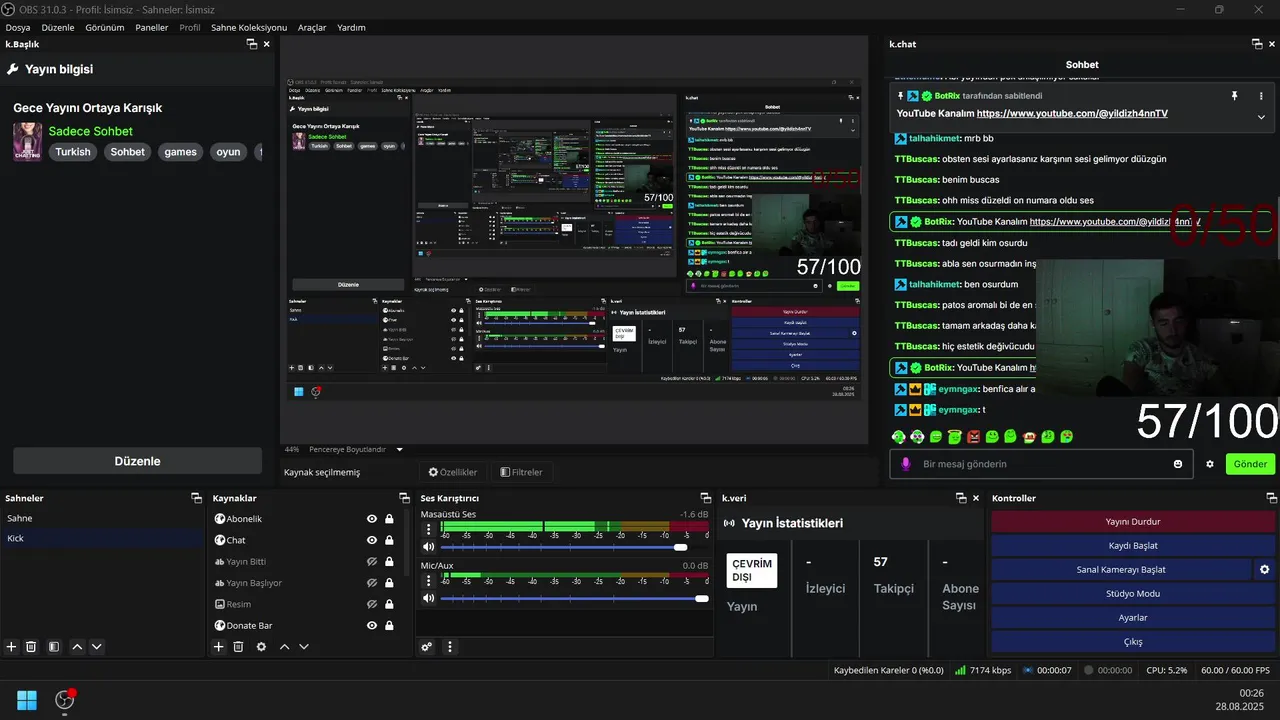
Task: Send the chat message with Gönder
Action: [x=1250, y=464]
